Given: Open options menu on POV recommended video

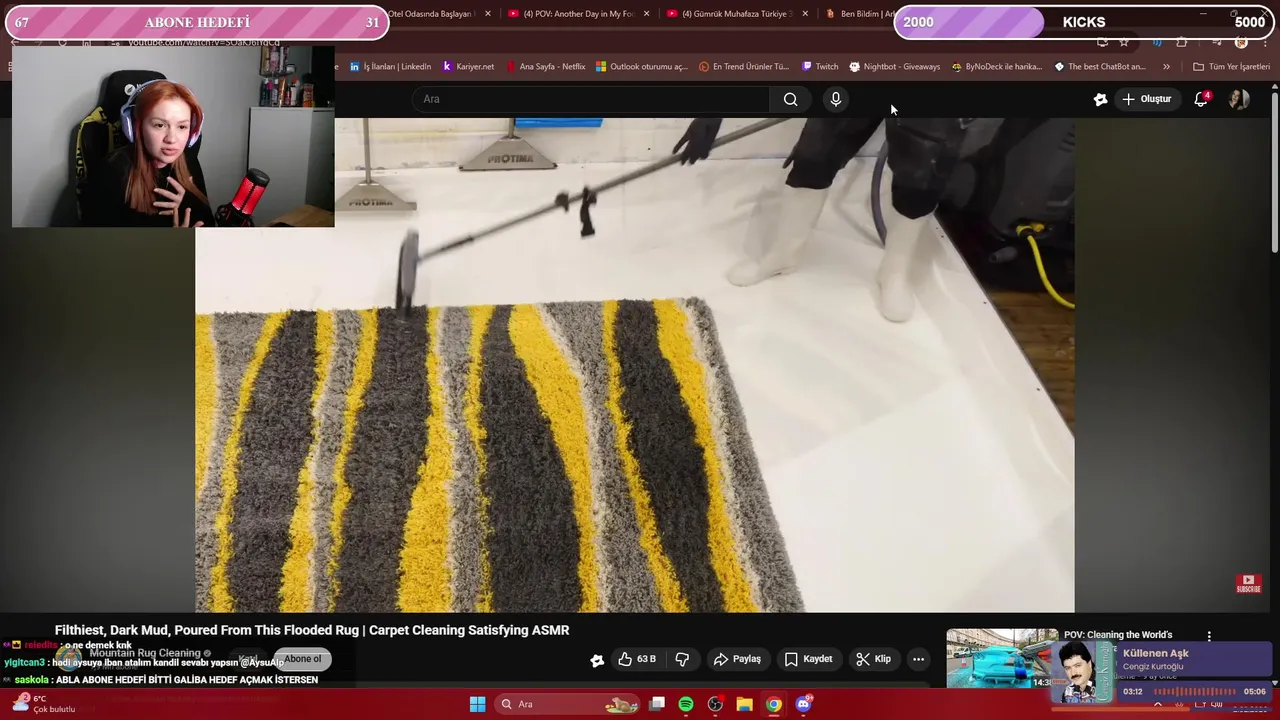Looking at the screenshot, I should [x=1209, y=636].
